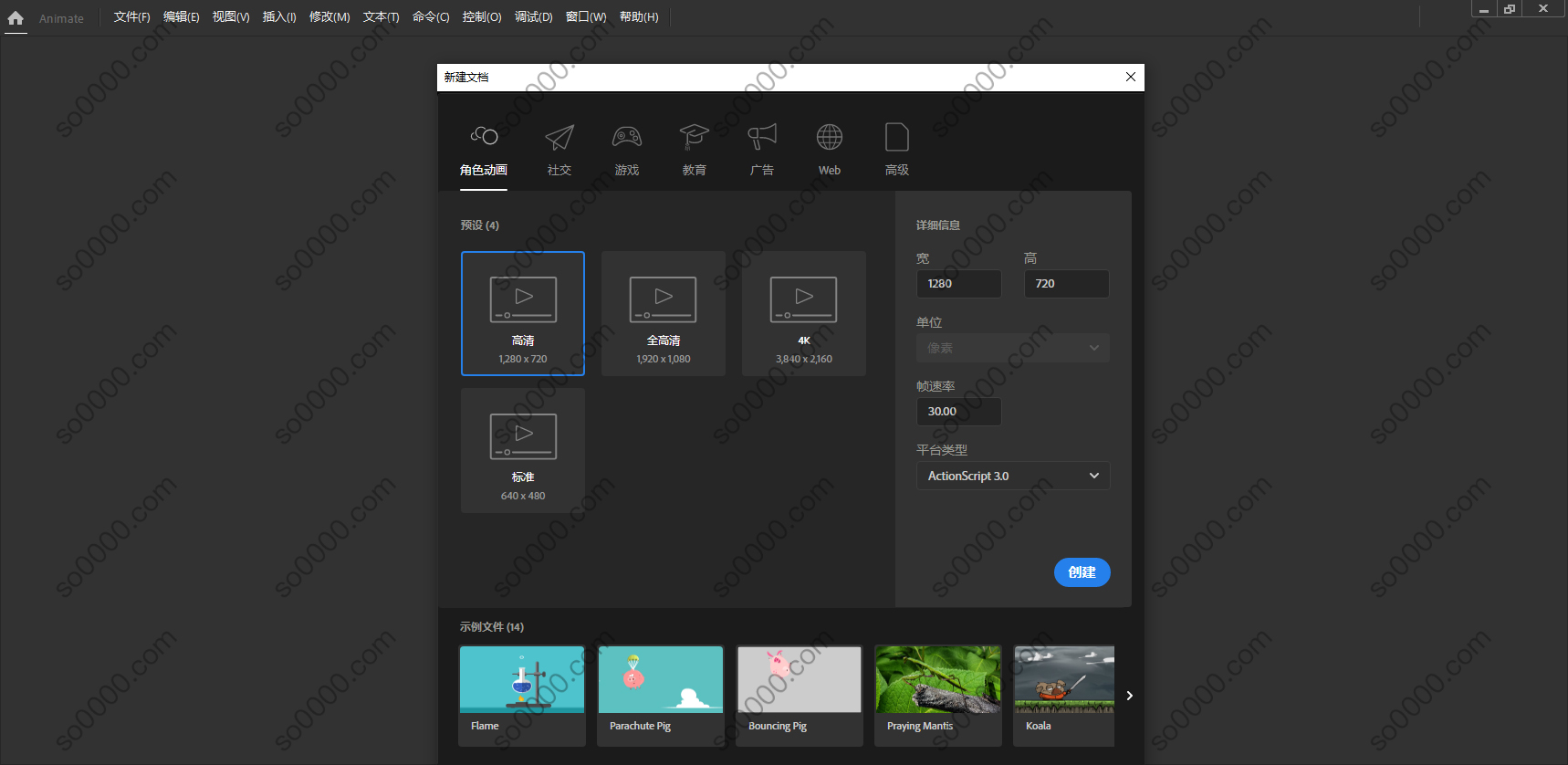
Task: Open the 文件(F) menu
Action: tap(131, 17)
